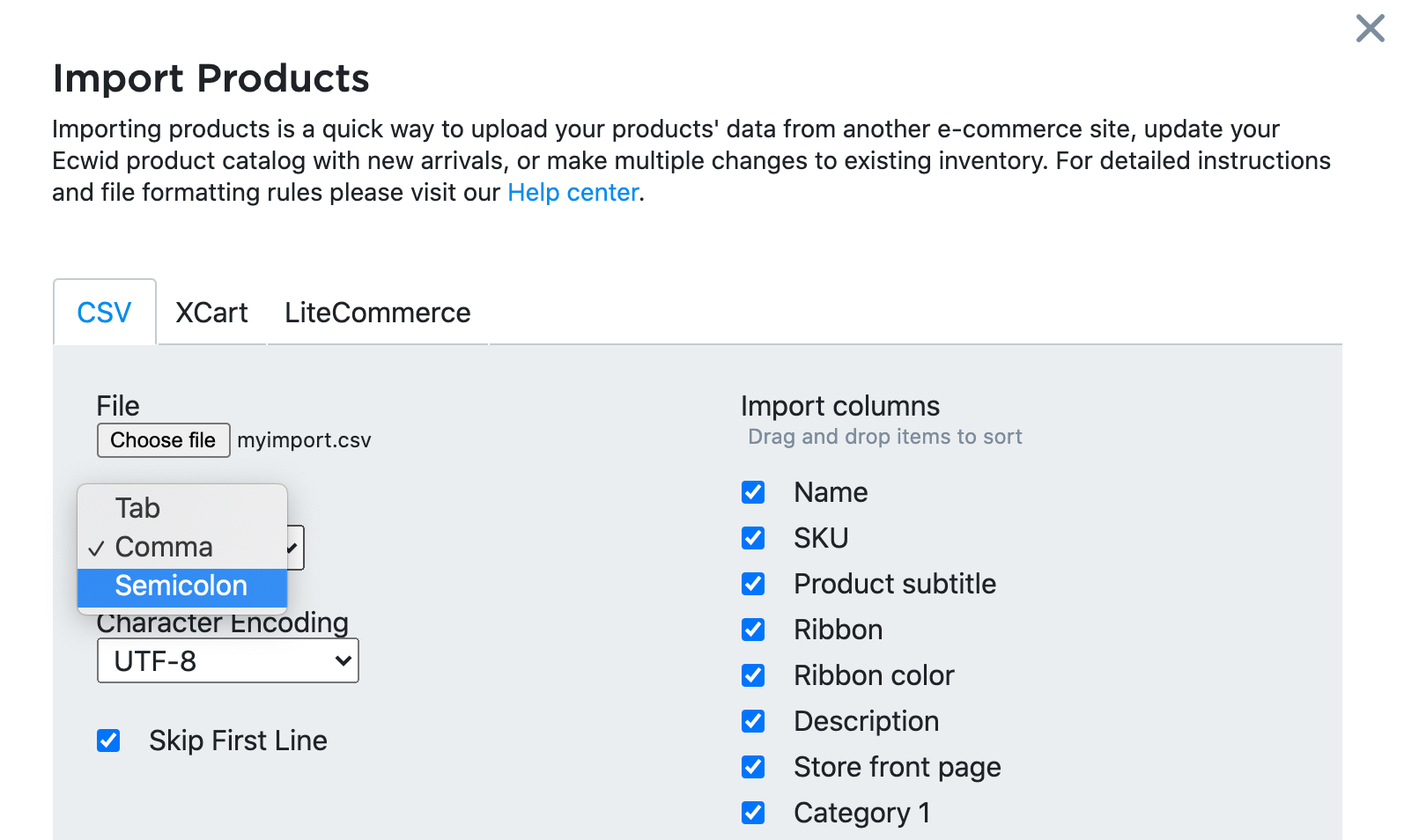Close the Import Products dialog
Image resolution: width=1404 pixels, height=840 pixels.
(x=1371, y=28)
